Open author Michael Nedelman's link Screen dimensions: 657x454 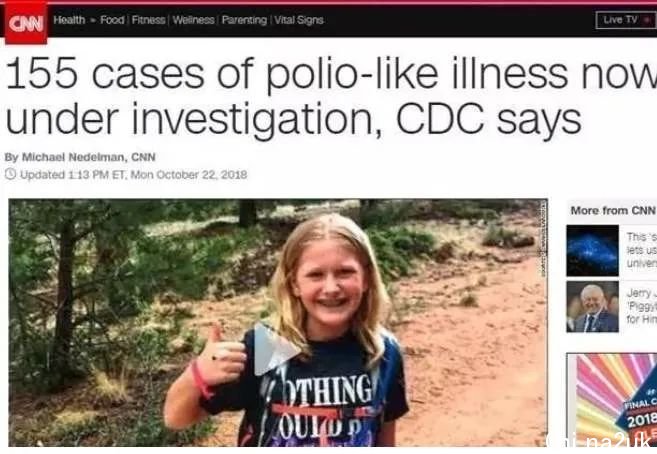(73, 157)
